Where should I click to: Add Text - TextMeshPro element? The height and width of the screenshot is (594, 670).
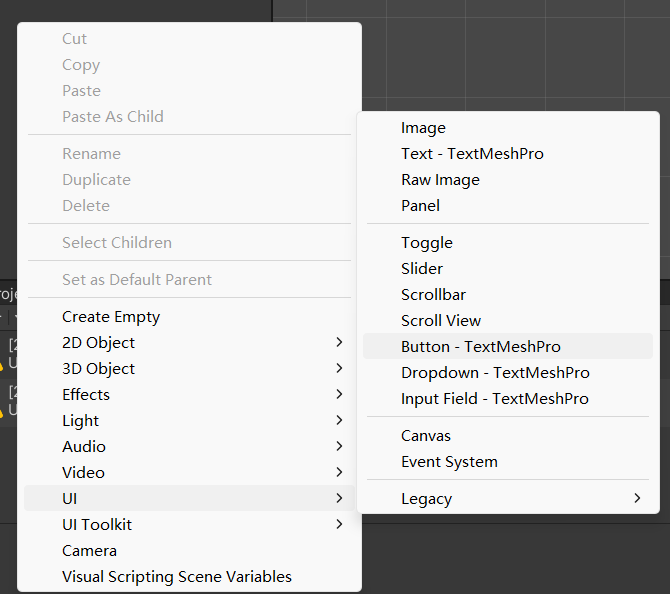472,154
